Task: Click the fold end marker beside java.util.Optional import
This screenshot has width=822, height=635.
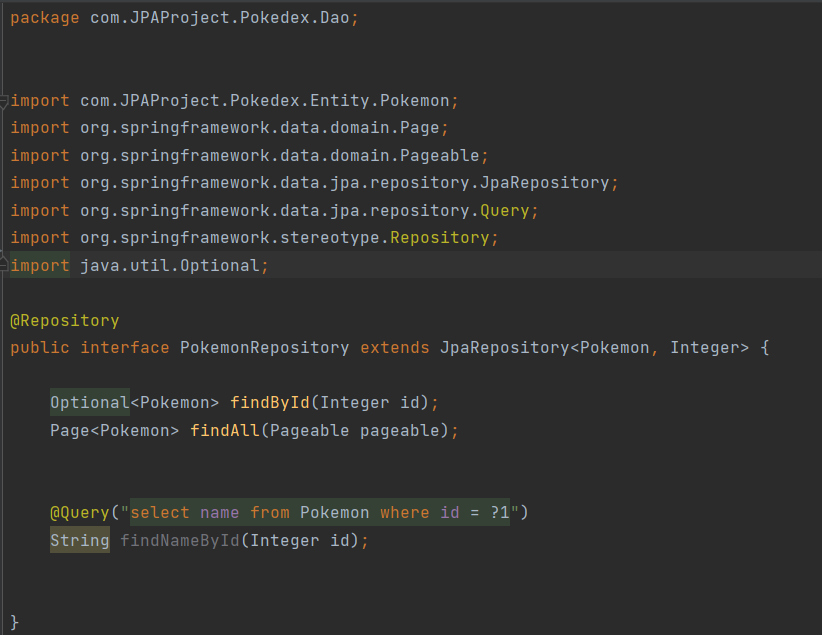Action: pos(4,262)
